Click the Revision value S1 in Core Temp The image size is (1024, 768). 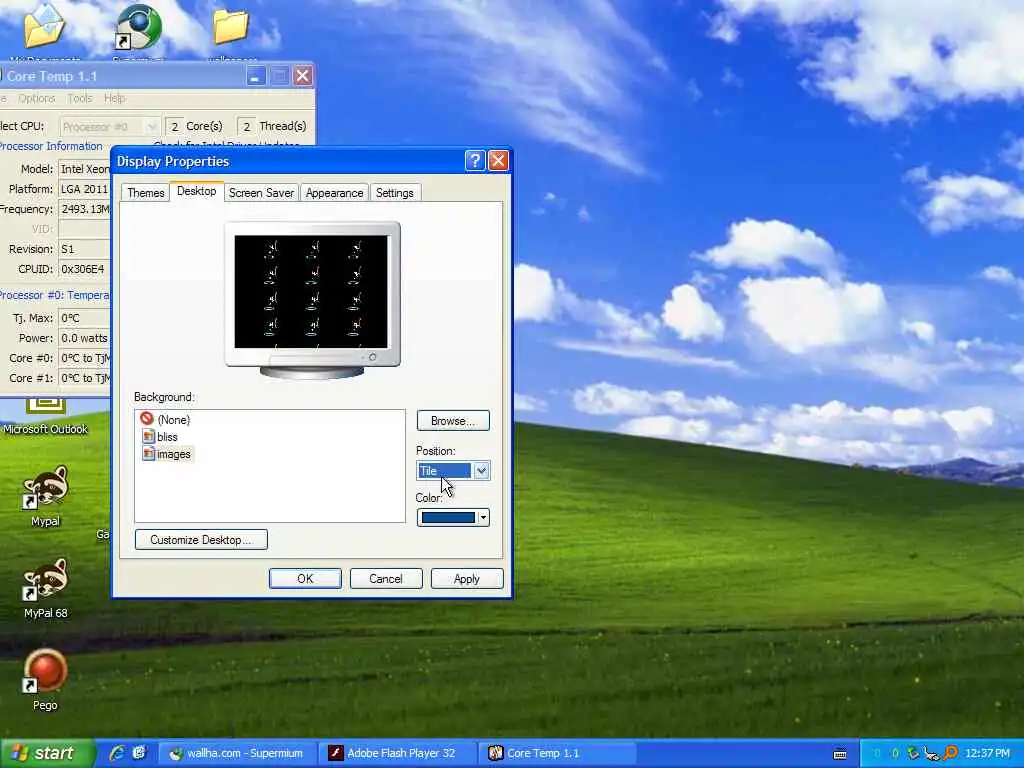pyautogui.click(x=84, y=249)
